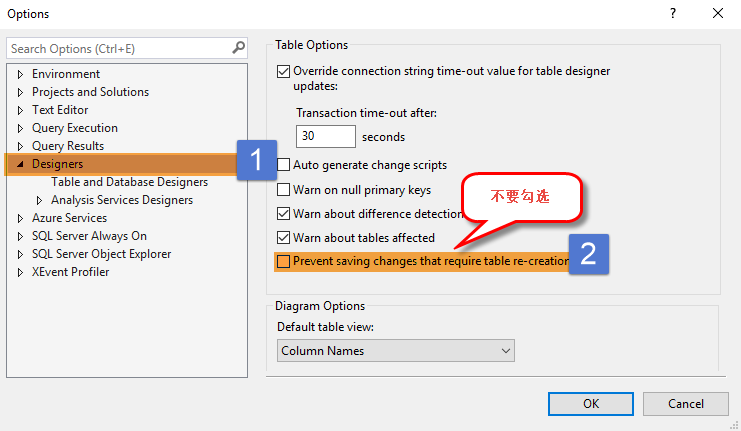Expand the Environment tree node
The height and width of the screenshot is (431, 741).
coord(20,74)
